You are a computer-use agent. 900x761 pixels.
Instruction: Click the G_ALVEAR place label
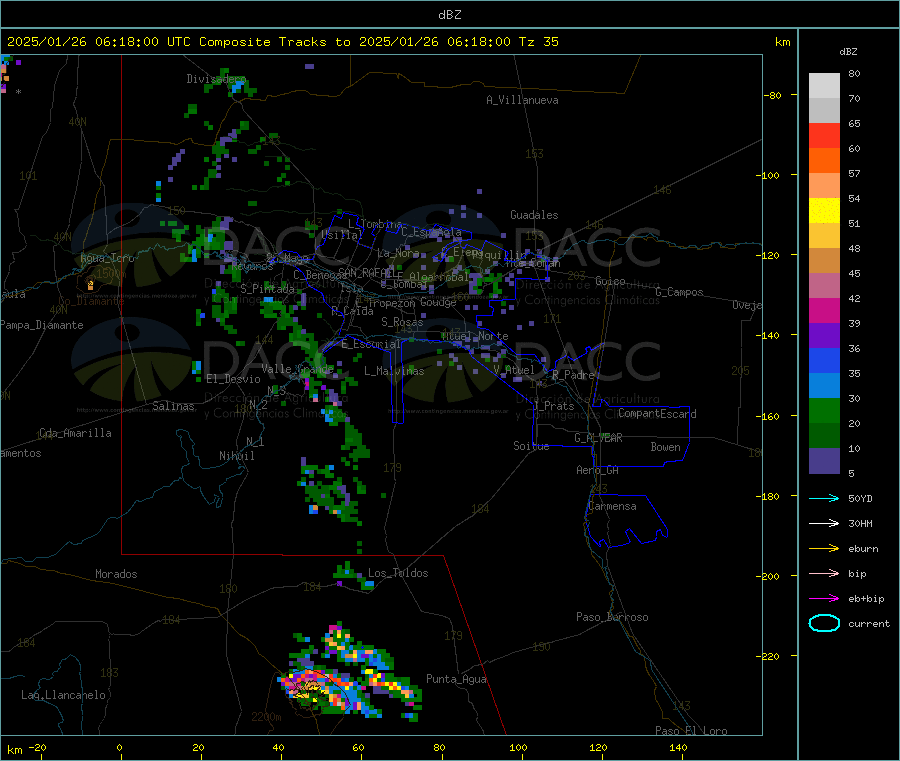(x=598, y=438)
